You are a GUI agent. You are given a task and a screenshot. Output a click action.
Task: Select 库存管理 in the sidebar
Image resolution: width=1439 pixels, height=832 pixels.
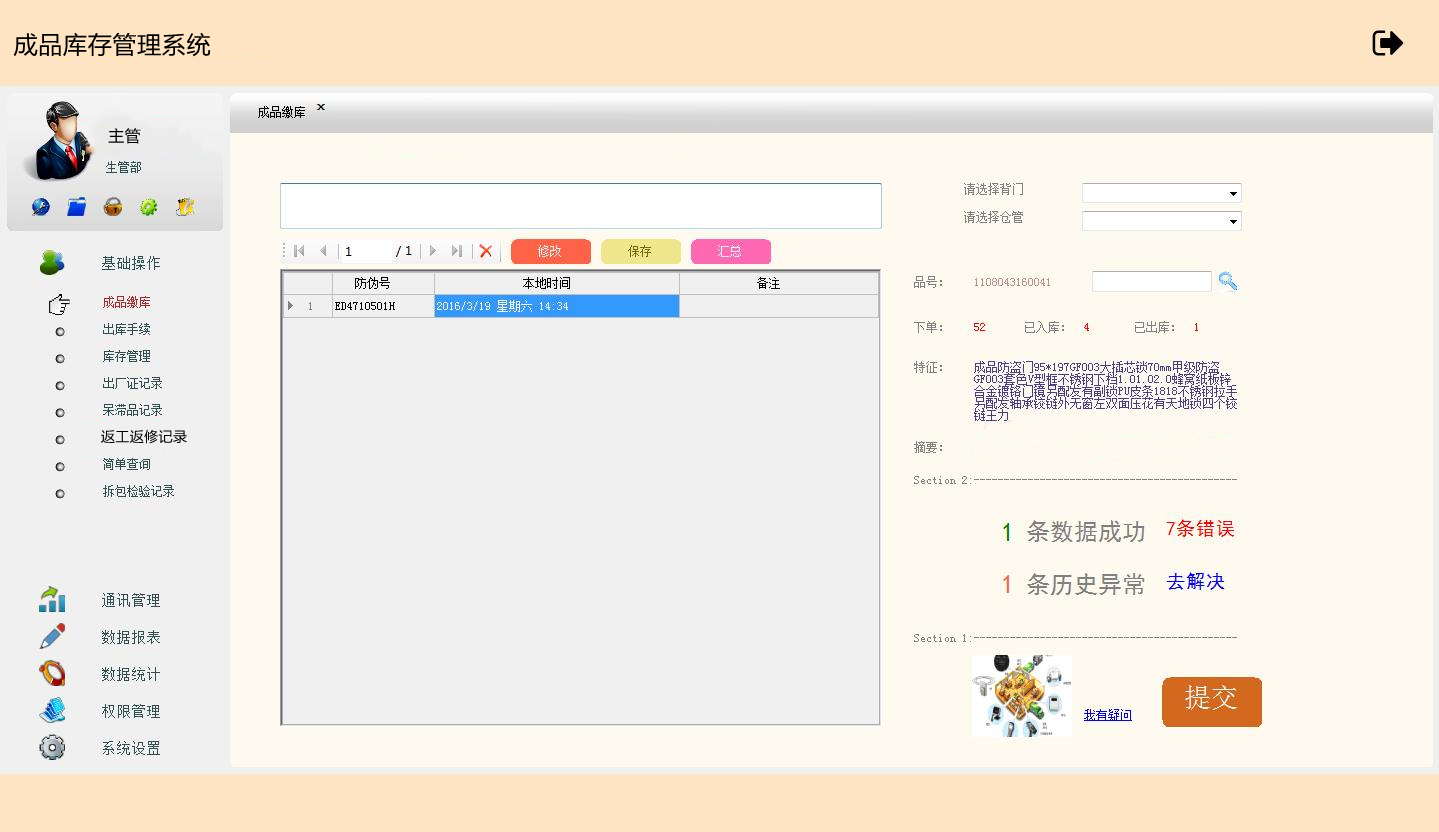click(x=126, y=356)
